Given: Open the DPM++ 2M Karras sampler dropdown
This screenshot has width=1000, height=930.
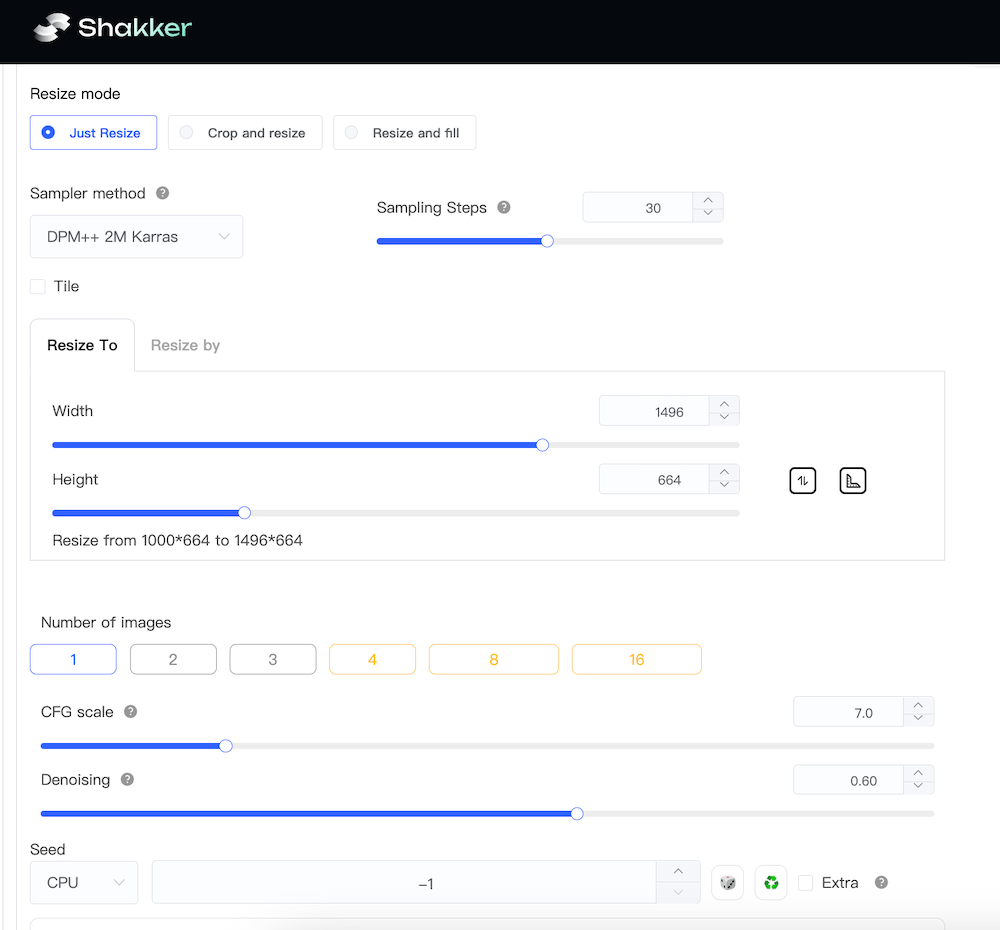Looking at the screenshot, I should (136, 237).
